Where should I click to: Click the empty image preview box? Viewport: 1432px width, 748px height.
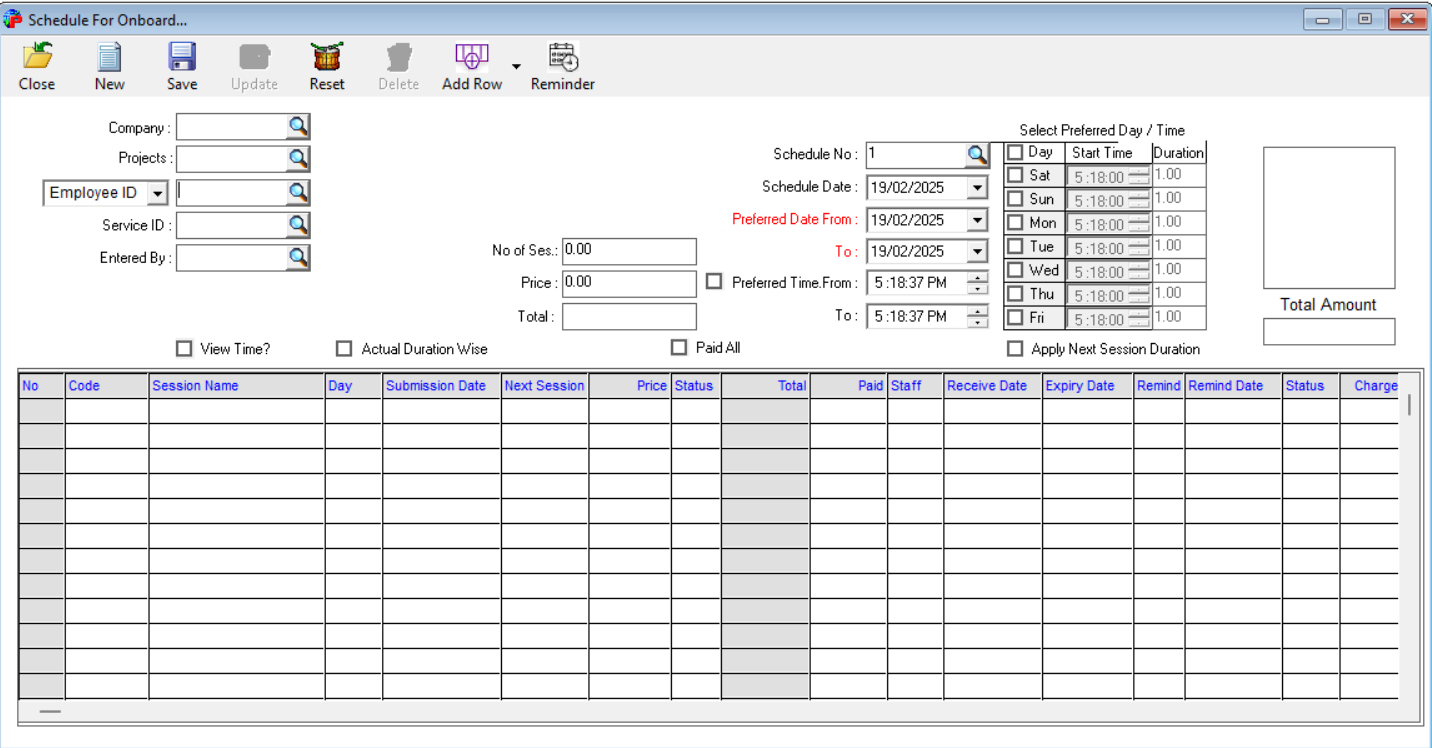[x=1329, y=218]
